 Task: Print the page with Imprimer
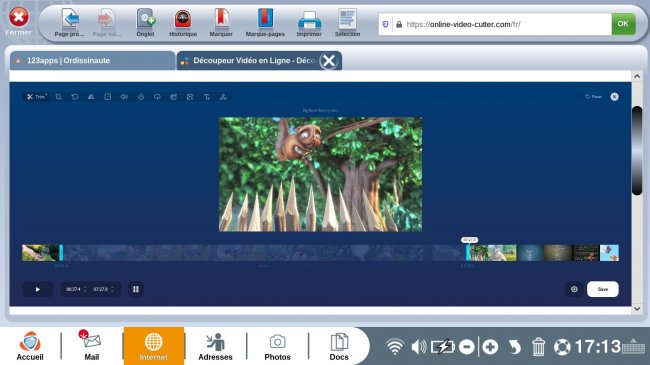[x=309, y=23]
